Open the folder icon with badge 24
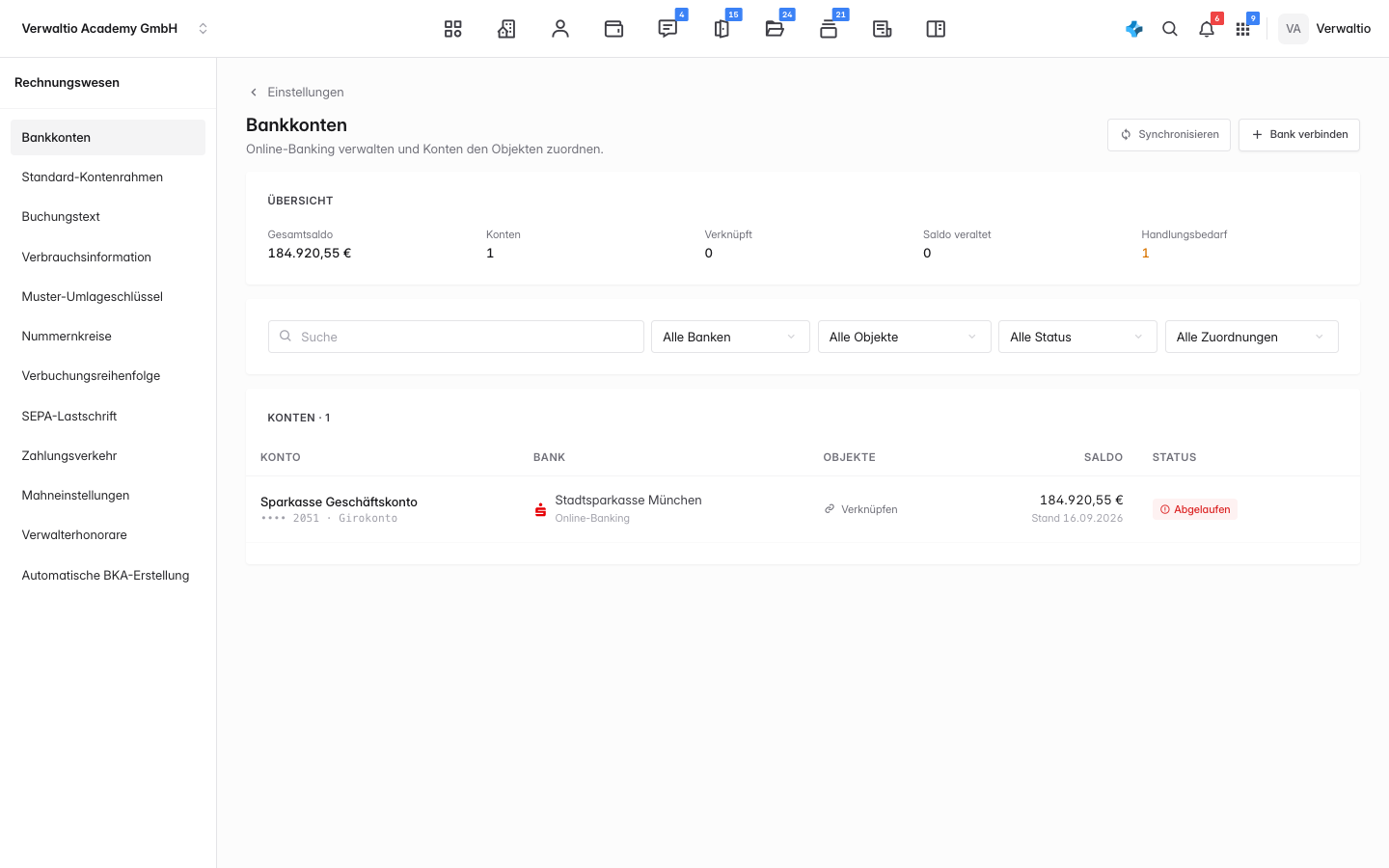Screen dimensions: 1389x868 tap(775, 29)
